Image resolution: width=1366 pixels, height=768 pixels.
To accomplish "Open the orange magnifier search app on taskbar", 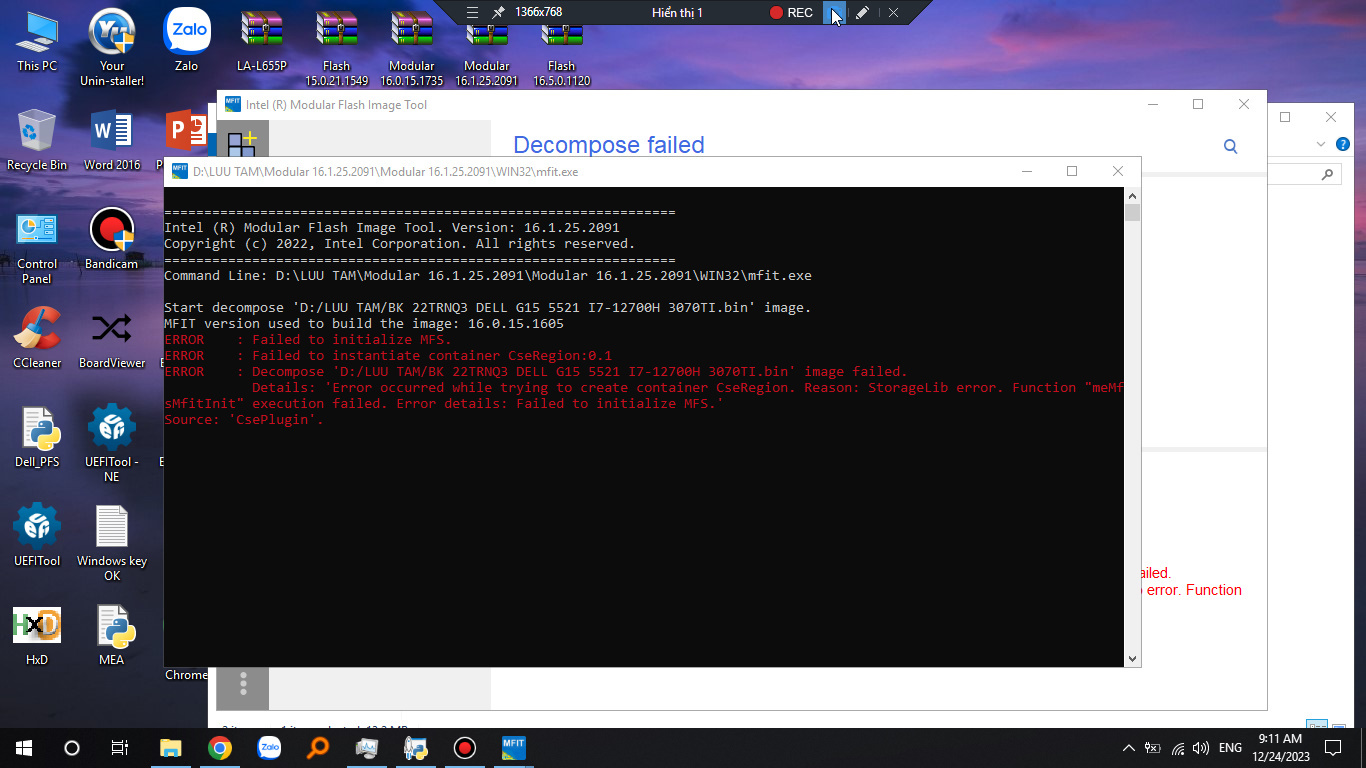I will point(318,747).
